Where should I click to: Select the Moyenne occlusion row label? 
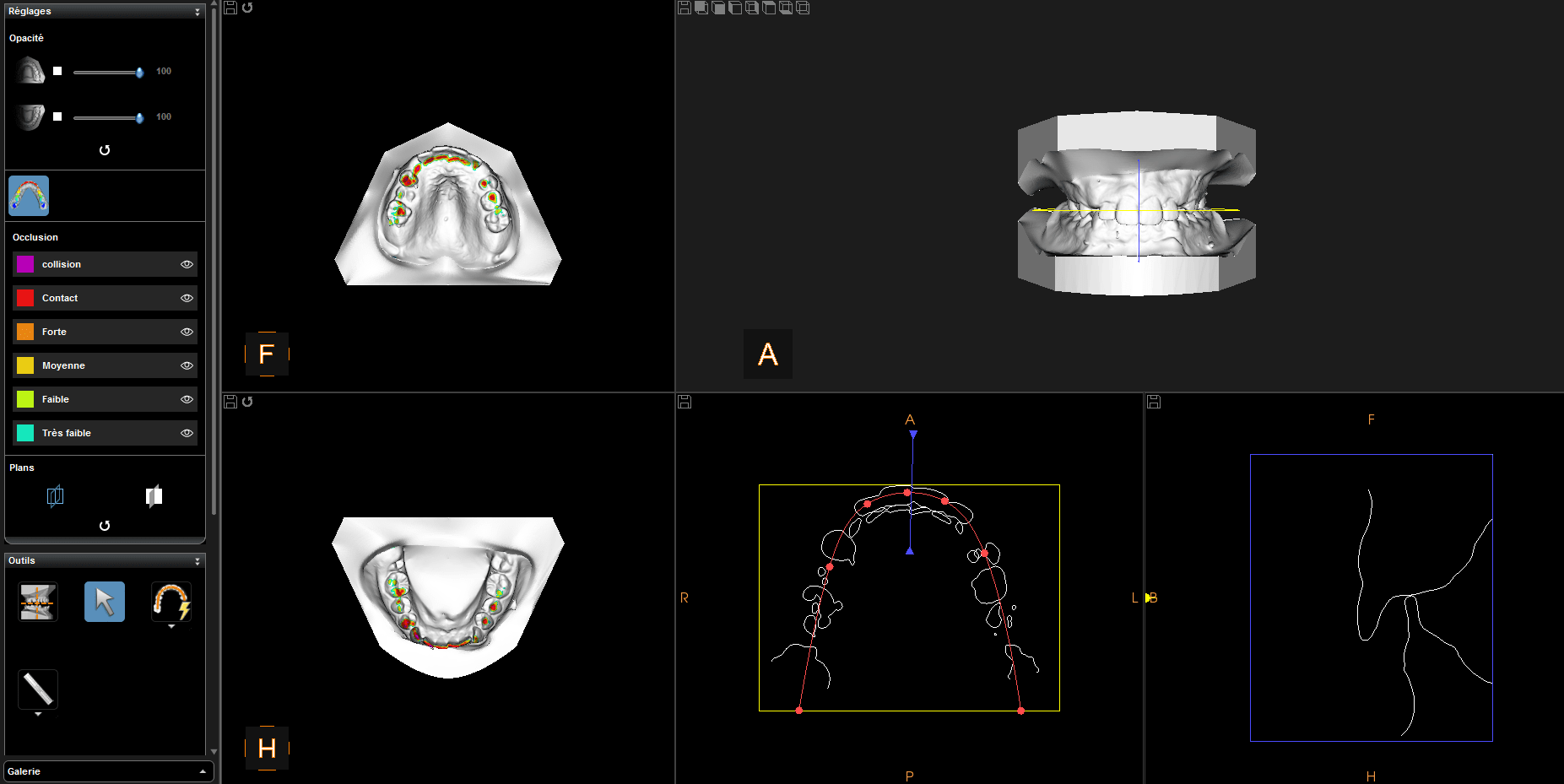(63, 365)
